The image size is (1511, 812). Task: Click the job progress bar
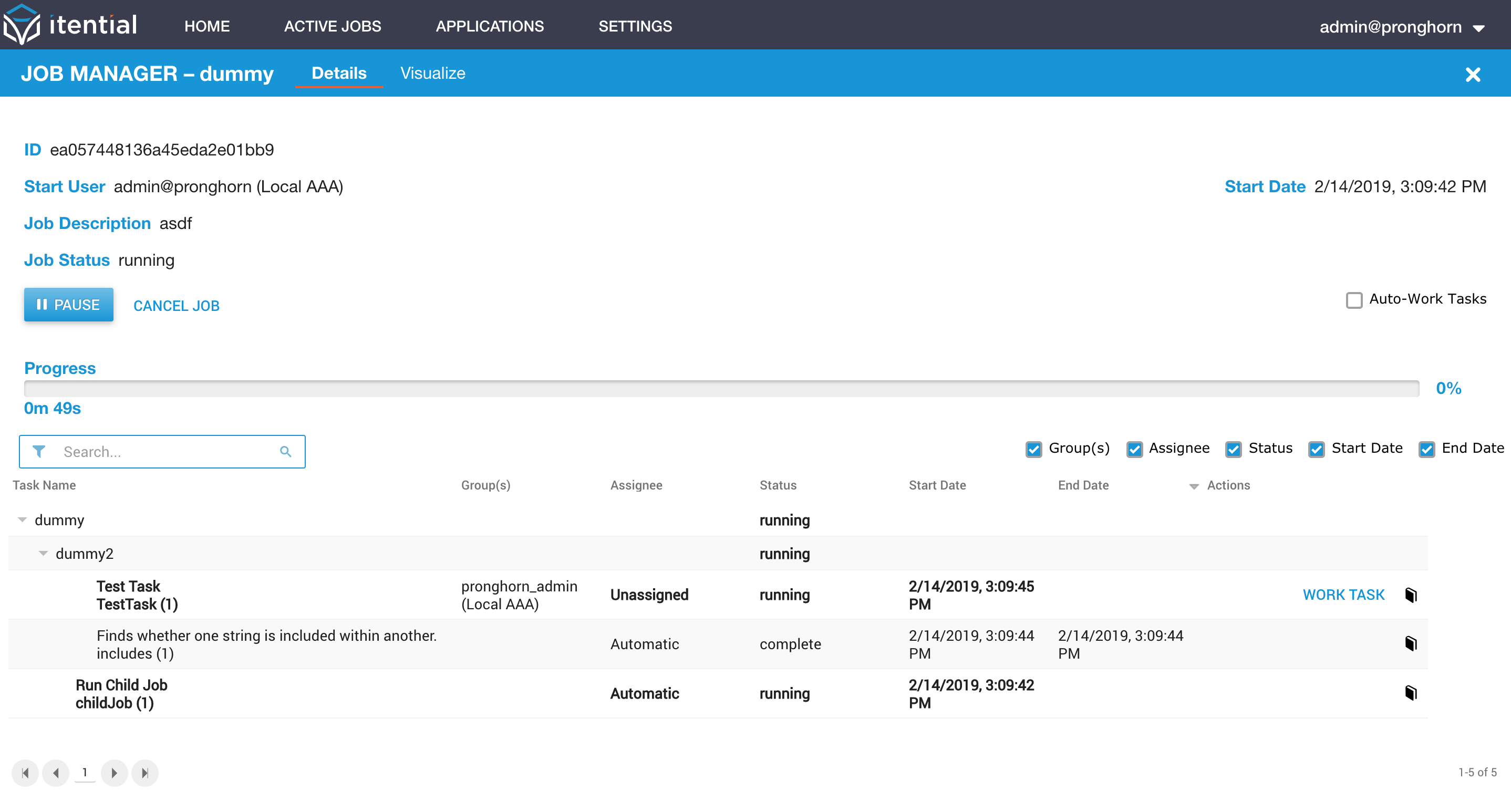click(x=721, y=388)
